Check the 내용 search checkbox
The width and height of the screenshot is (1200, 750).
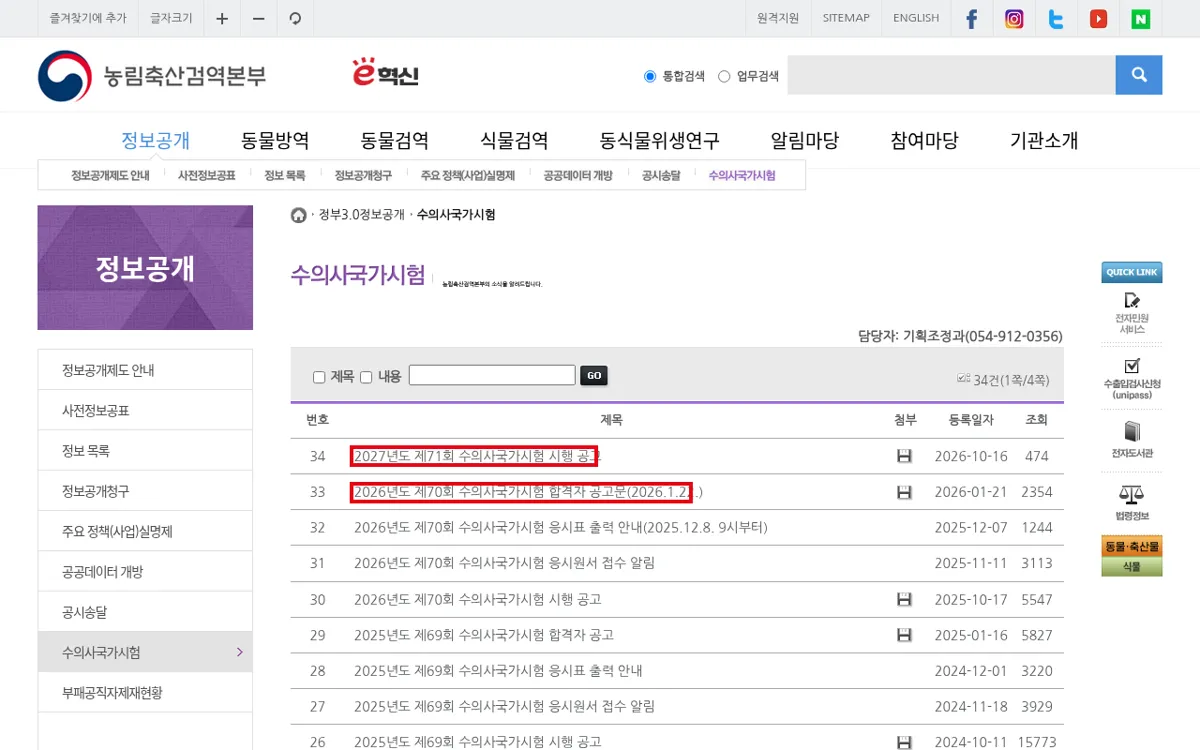[x=366, y=377]
